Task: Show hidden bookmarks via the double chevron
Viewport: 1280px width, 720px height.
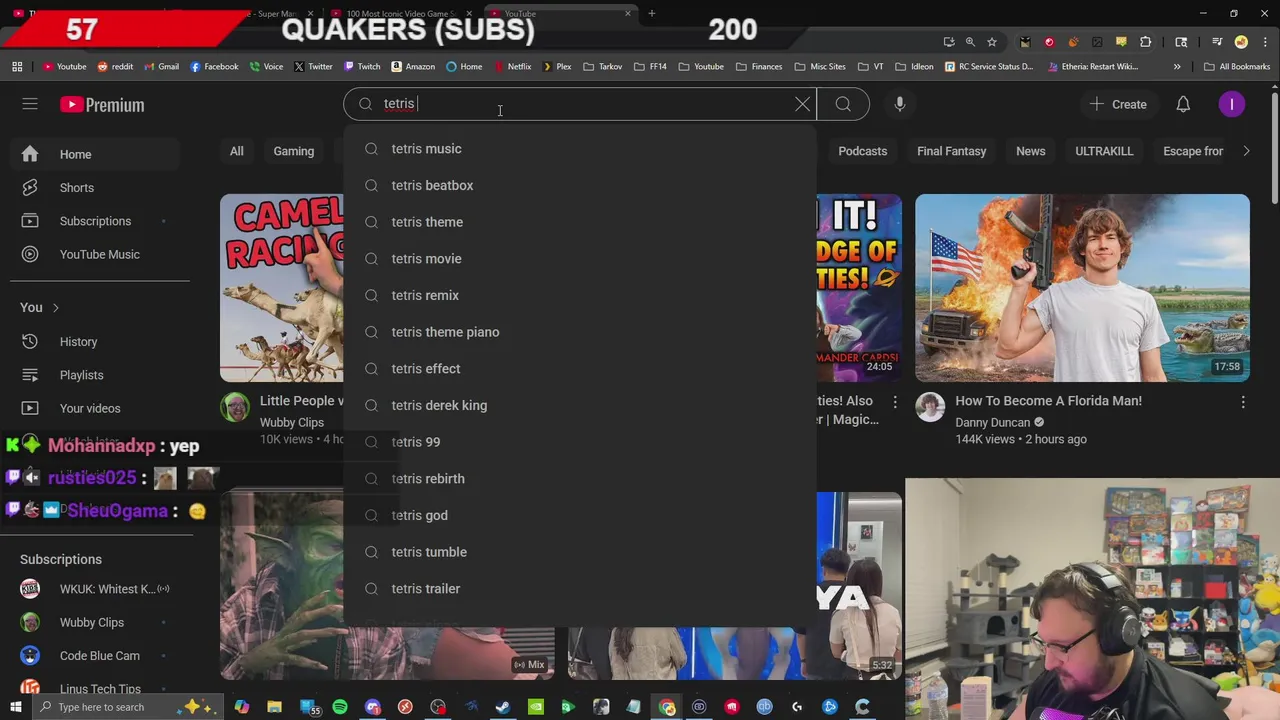Action: (1177, 67)
